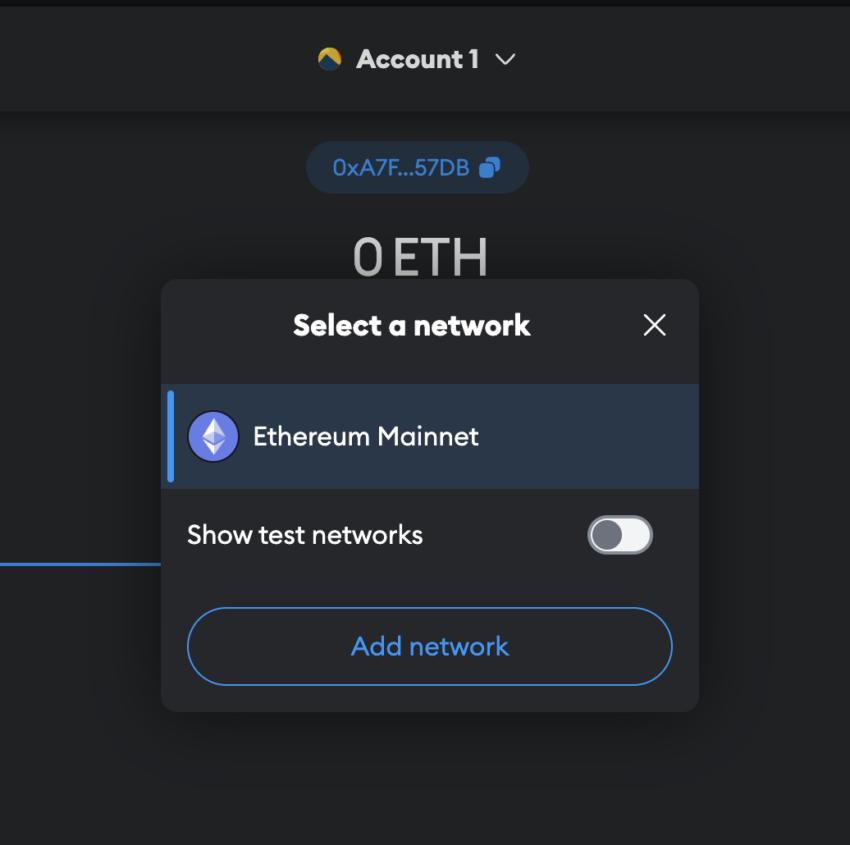Image resolution: width=850 pixels, height=845 pixels.
Task: Click the toggle knob for test networks
Action: click(607, 535)
